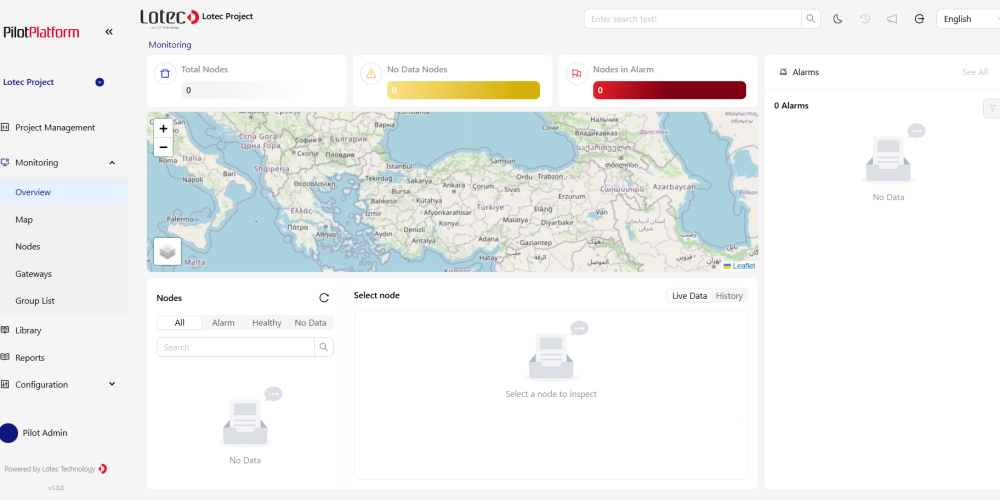Click the search magnifier in top bar
This screenshot has height=500, width=1000.
point(811,19)
